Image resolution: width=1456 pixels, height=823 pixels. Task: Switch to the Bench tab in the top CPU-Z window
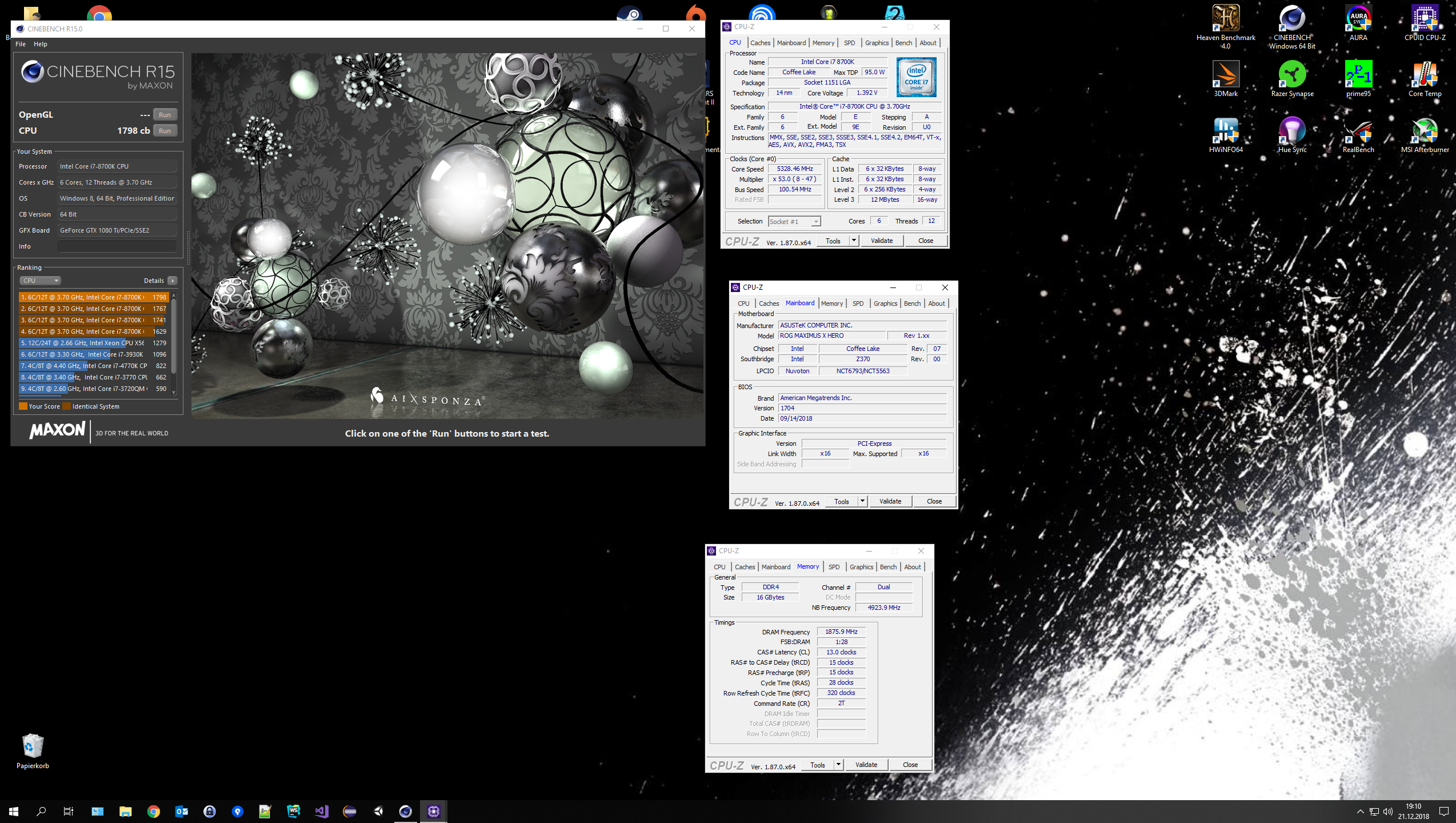903,43
